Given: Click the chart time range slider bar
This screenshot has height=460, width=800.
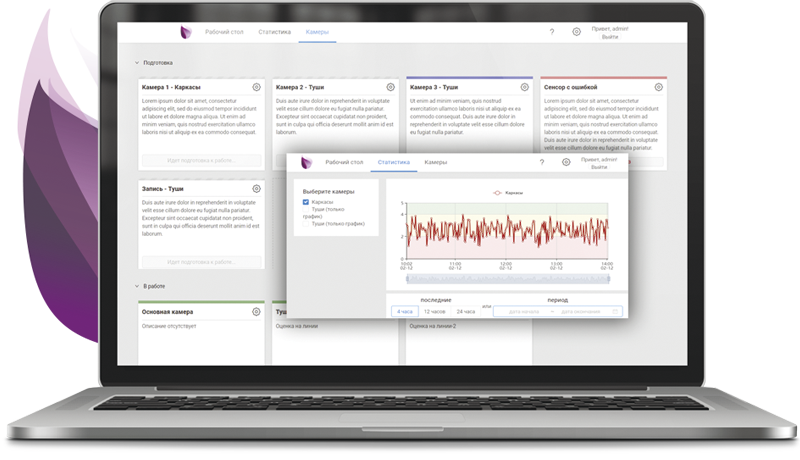Looking at the screenshot, I should [x=505, y=278].
